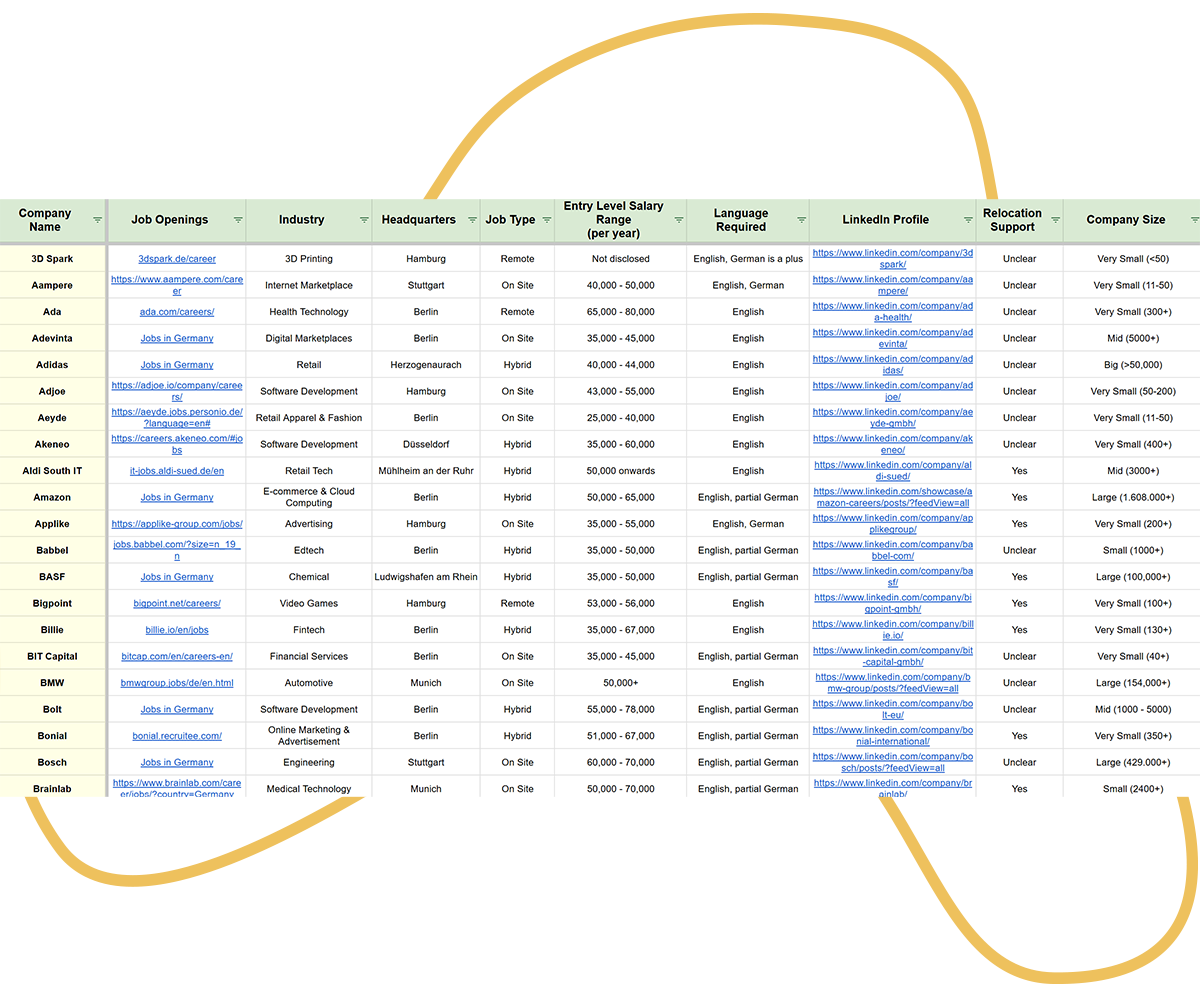
Task: Open Bolt's Jobs in Germany link
Action: click(x=177, y=709)
